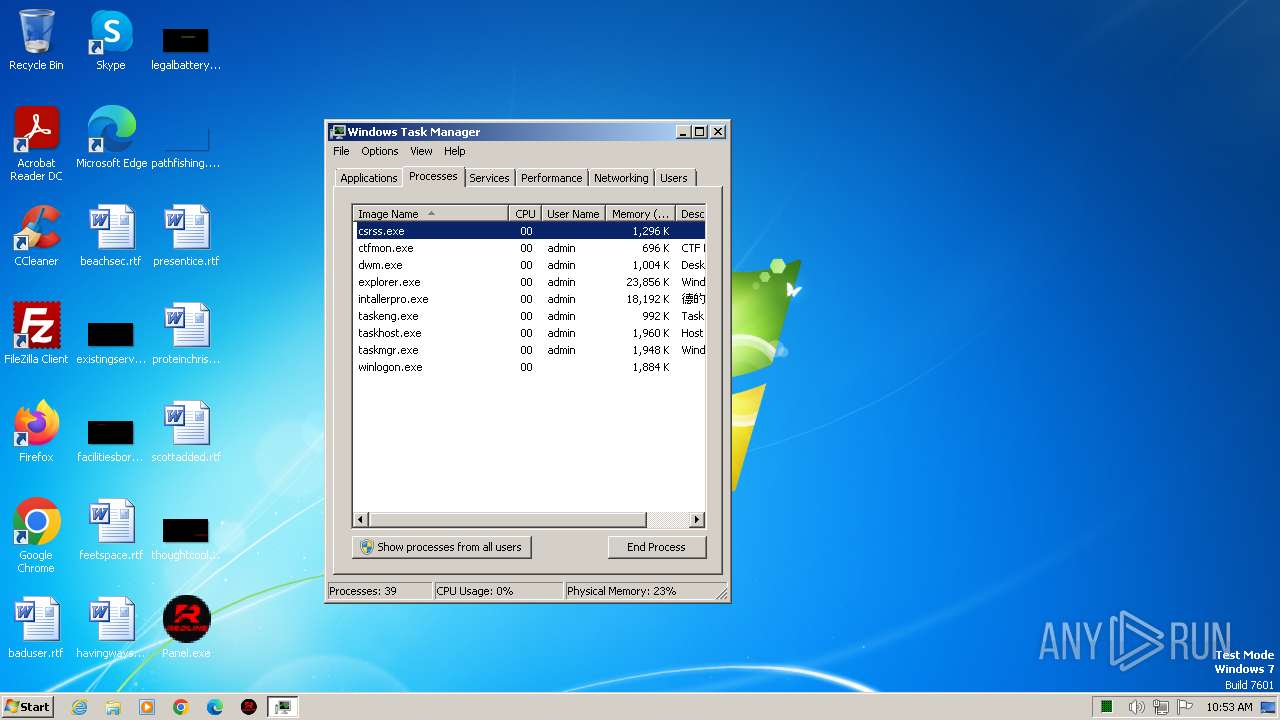Click the green CPU meter tray icon
The height and width of the screenshot is (720, 1280).
click(x=1107, y=707)
